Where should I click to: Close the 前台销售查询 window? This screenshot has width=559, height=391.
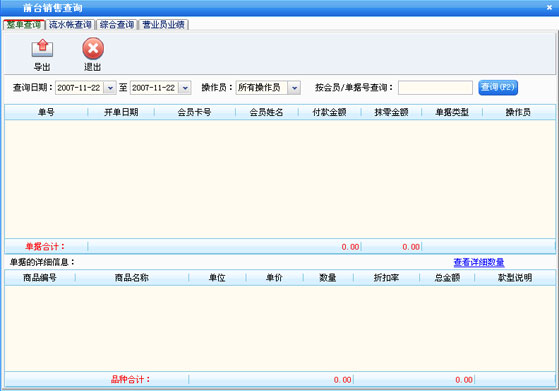point(549,7)
